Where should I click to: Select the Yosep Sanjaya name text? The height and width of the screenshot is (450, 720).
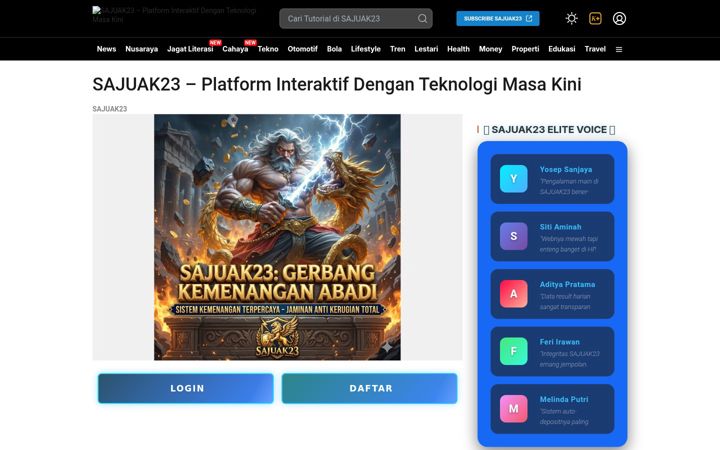point(566,169)
